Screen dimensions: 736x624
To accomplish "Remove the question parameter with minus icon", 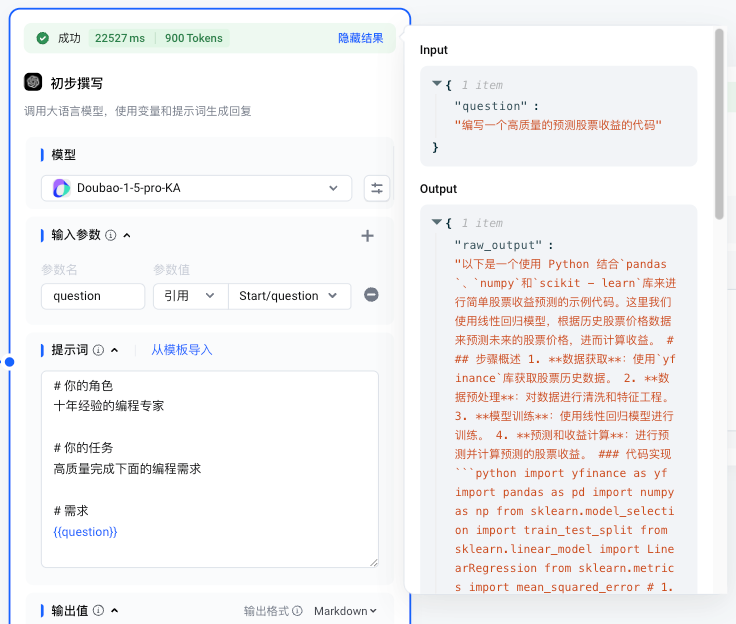I will pos(371,295).
